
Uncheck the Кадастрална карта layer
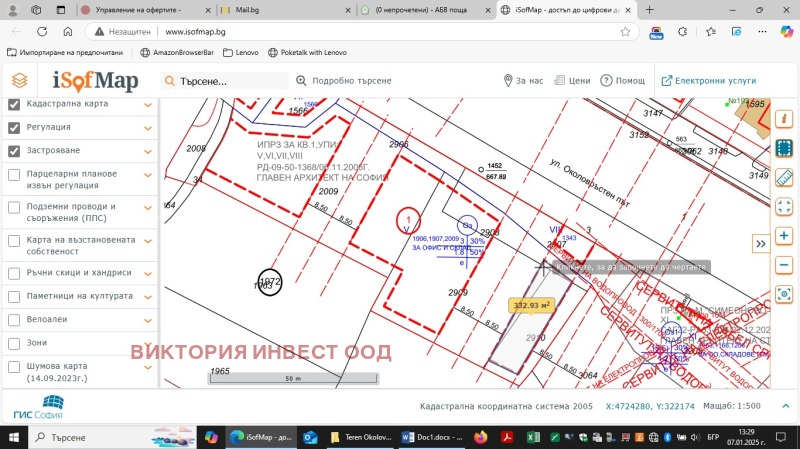pyautogui.click(x=14, y=105)
